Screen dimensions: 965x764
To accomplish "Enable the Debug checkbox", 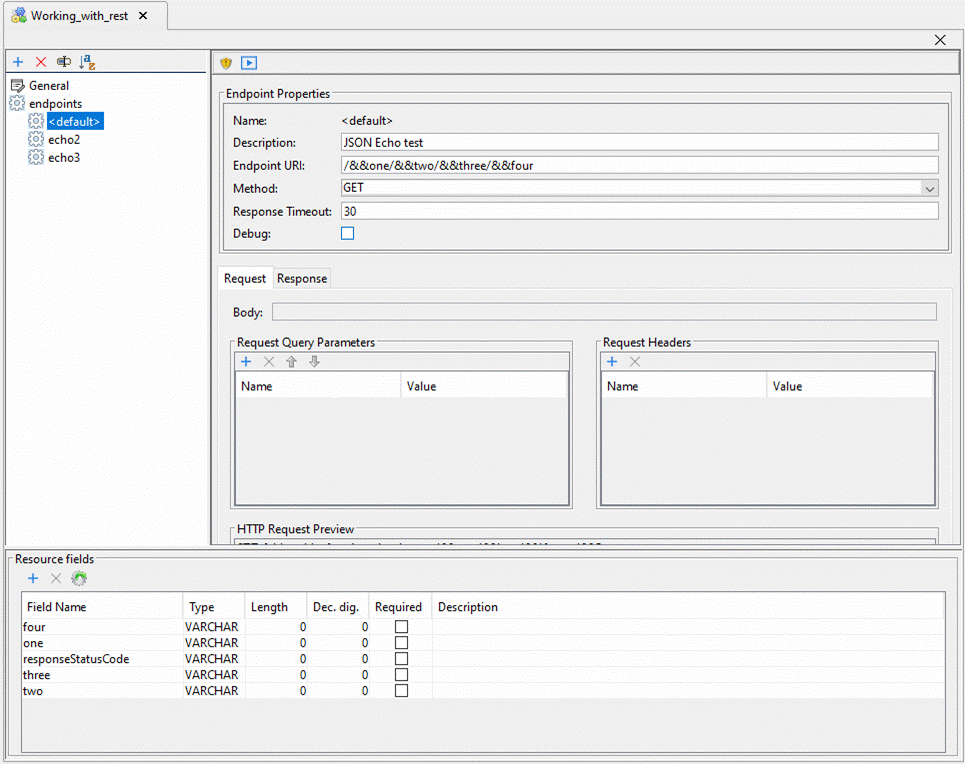I will pos(348,233).
